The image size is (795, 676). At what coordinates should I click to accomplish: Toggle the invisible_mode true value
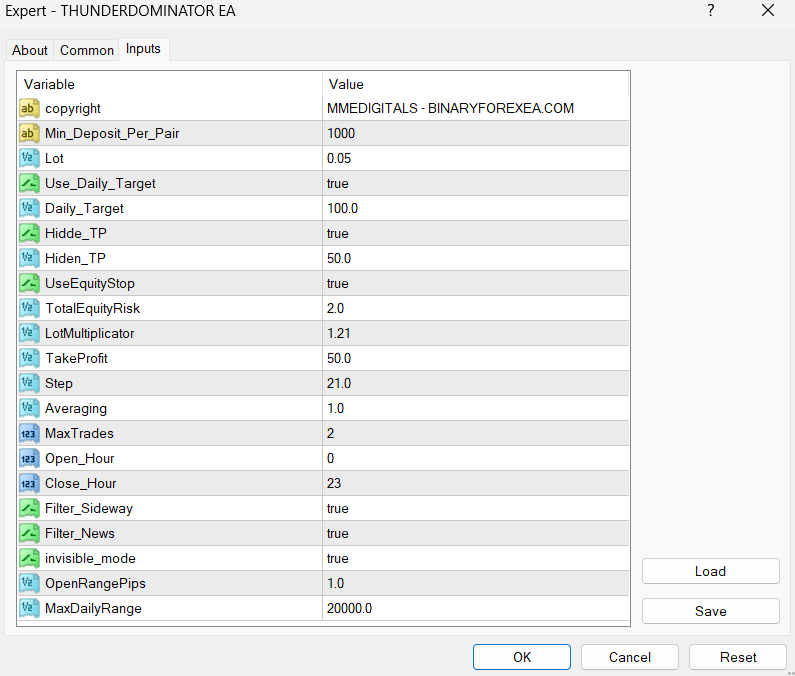click(338, 558)
